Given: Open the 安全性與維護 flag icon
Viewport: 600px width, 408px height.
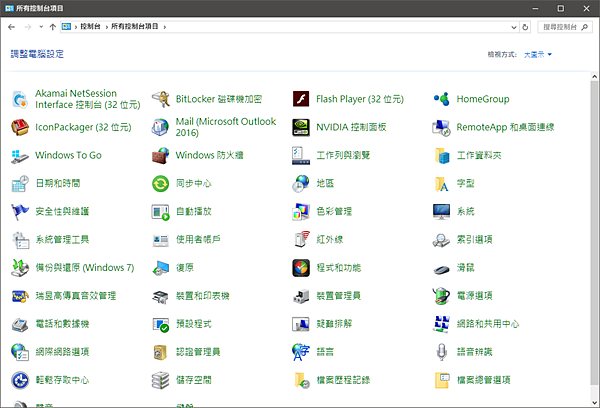Looking at the screenshot, I should click(20, 211).
